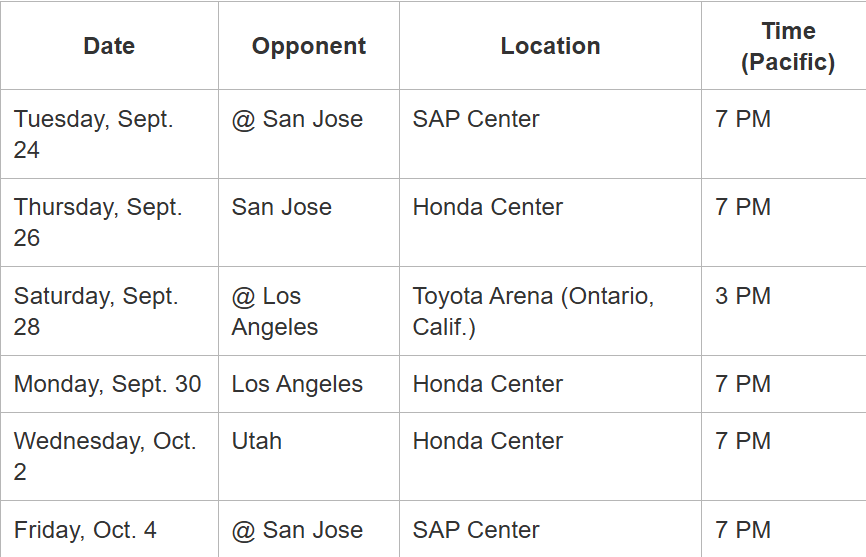This screenshot has width=866, height=557.
Task: Click Honda Center in the Utah row
Action: click(x=488, y=441)
